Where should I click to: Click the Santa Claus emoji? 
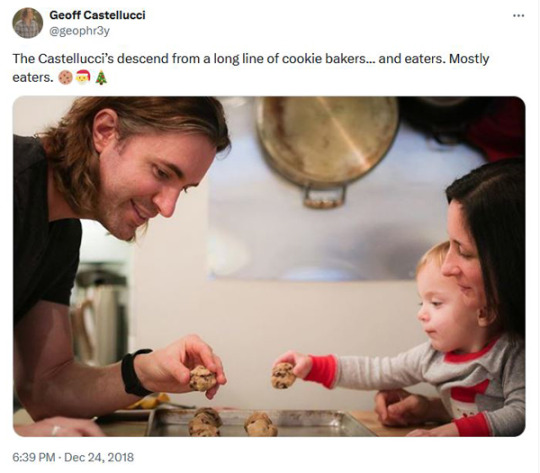click(x=83, y=77)
